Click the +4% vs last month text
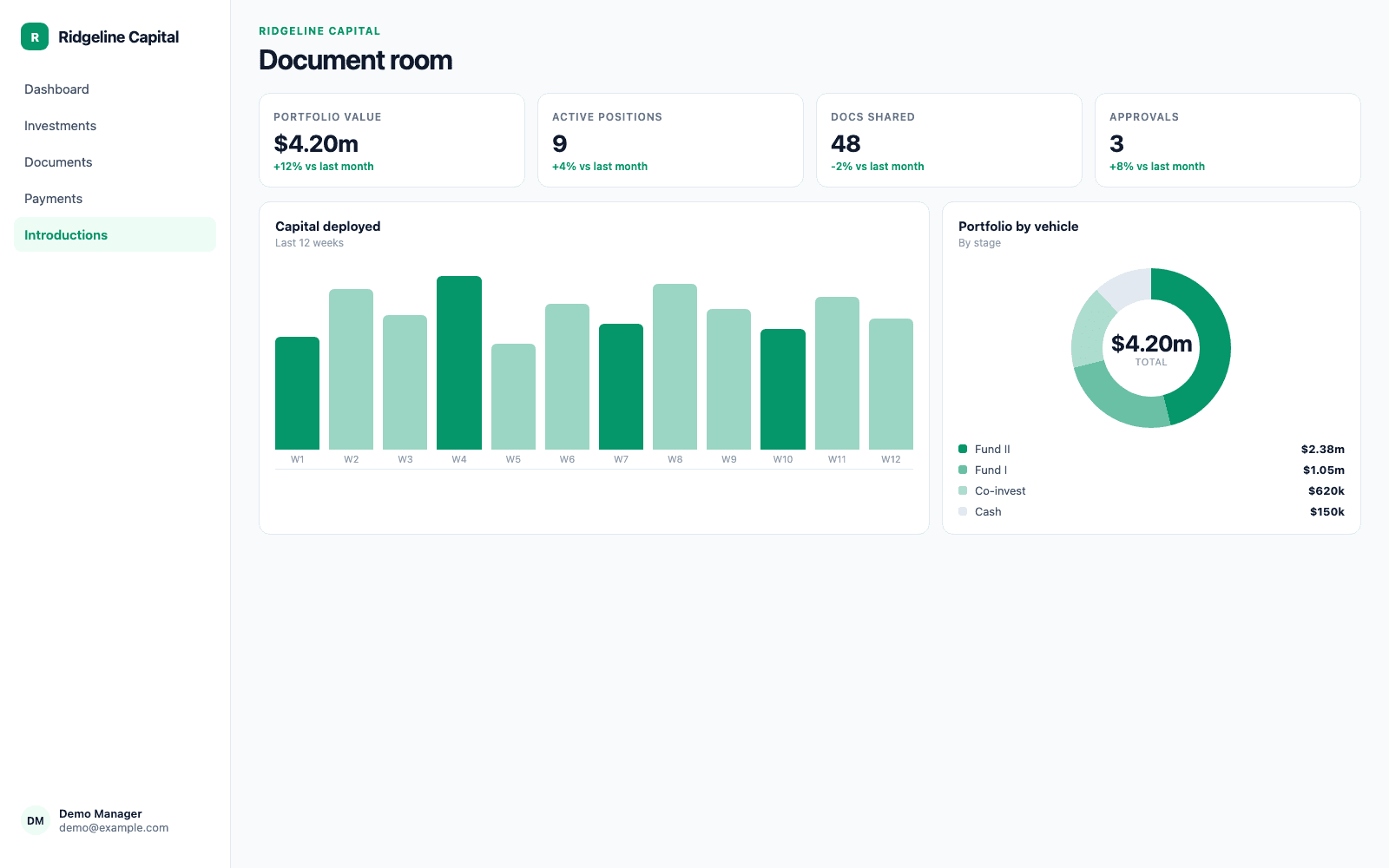The width and height of the screenshot is (1389, 868). [600, 167]
